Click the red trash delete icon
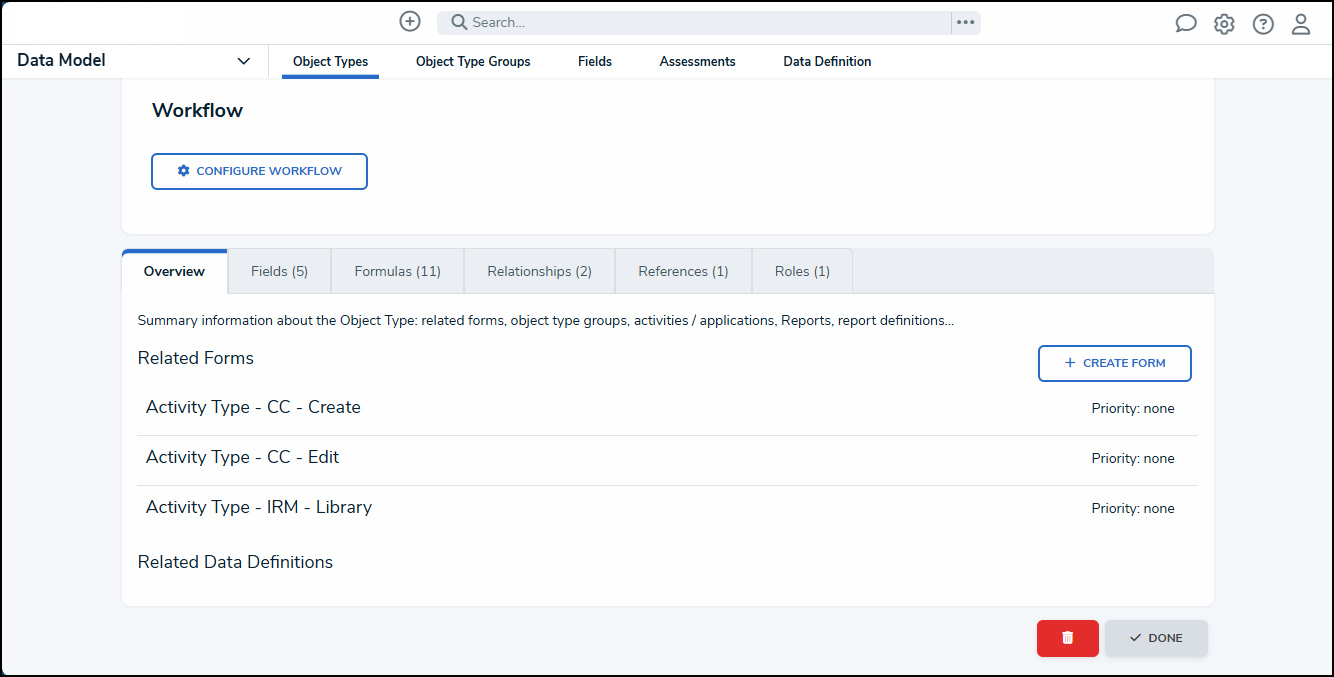 point(1067,638)
